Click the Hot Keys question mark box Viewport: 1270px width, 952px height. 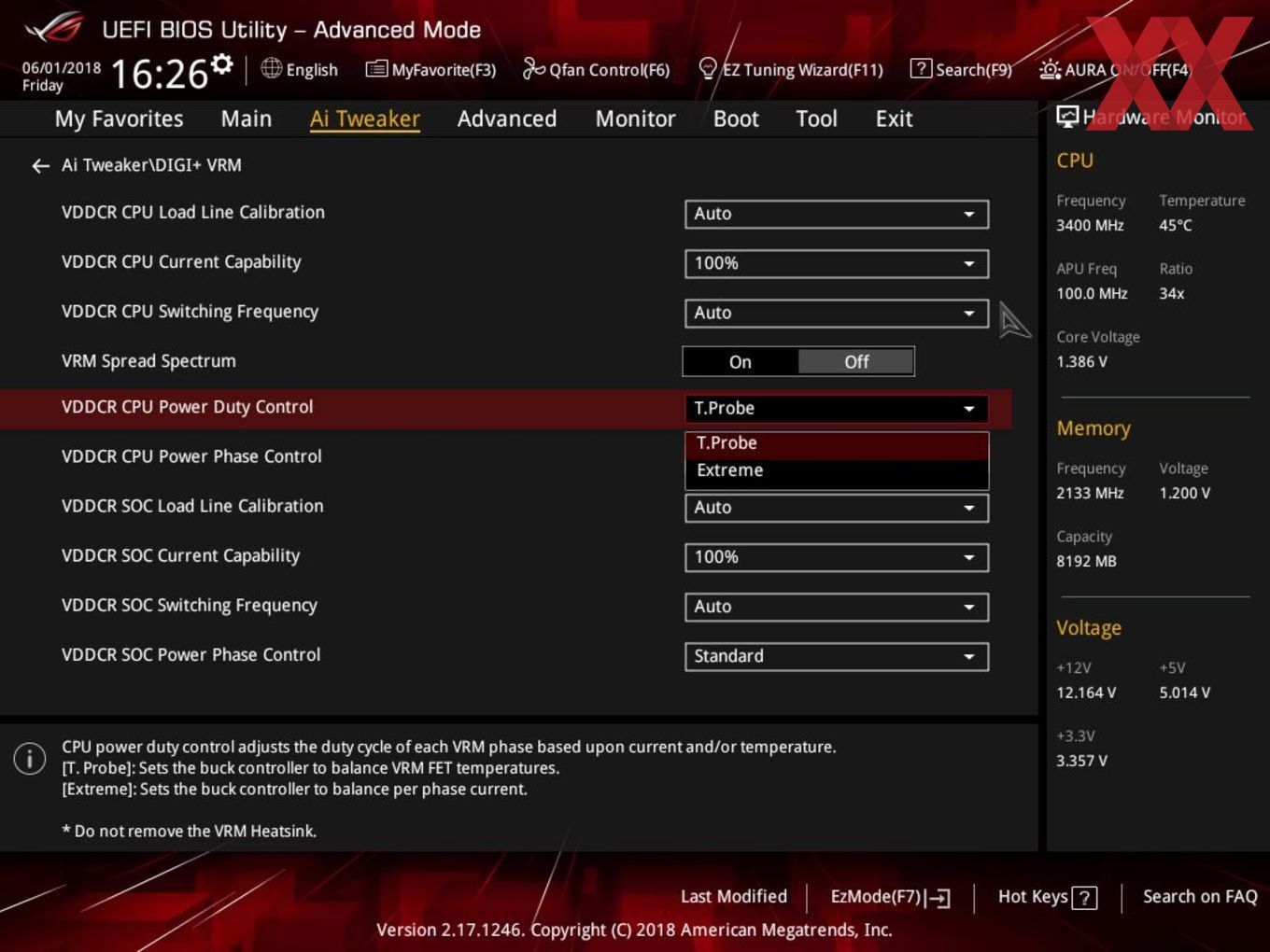(1084, 898)
